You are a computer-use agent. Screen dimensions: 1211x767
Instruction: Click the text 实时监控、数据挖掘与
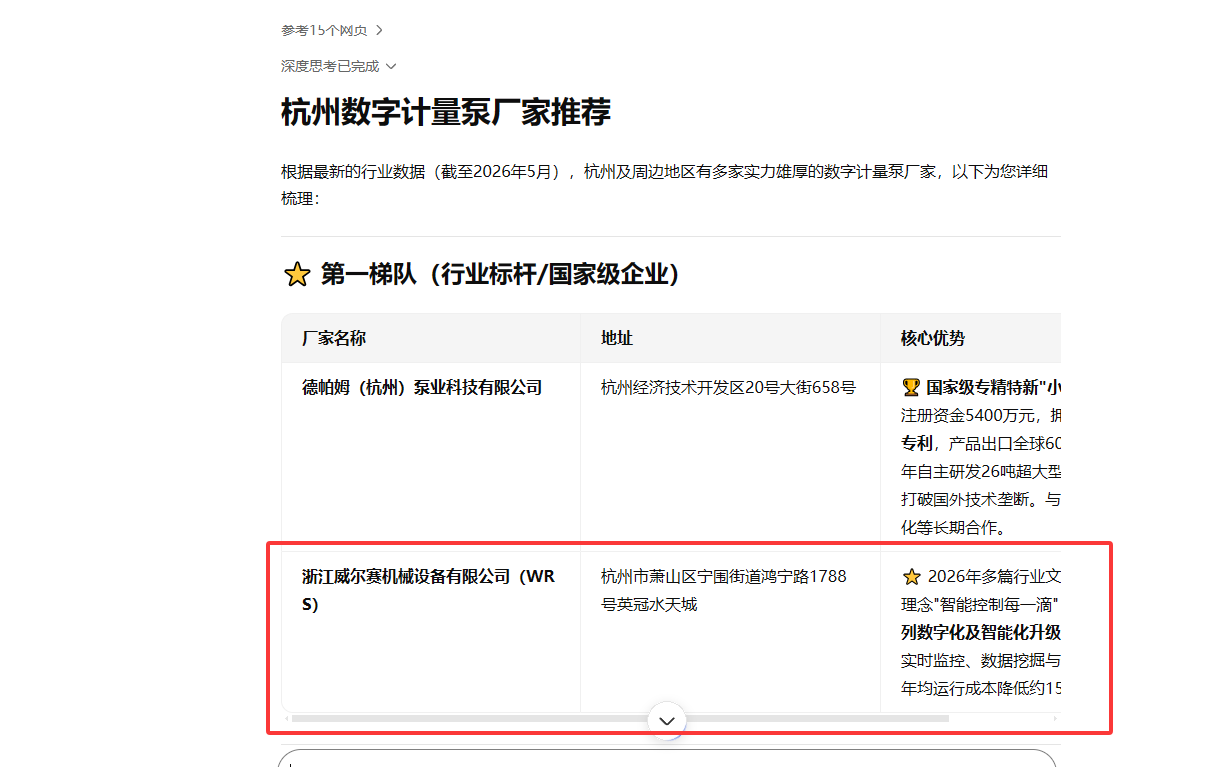tap(980, 660)
